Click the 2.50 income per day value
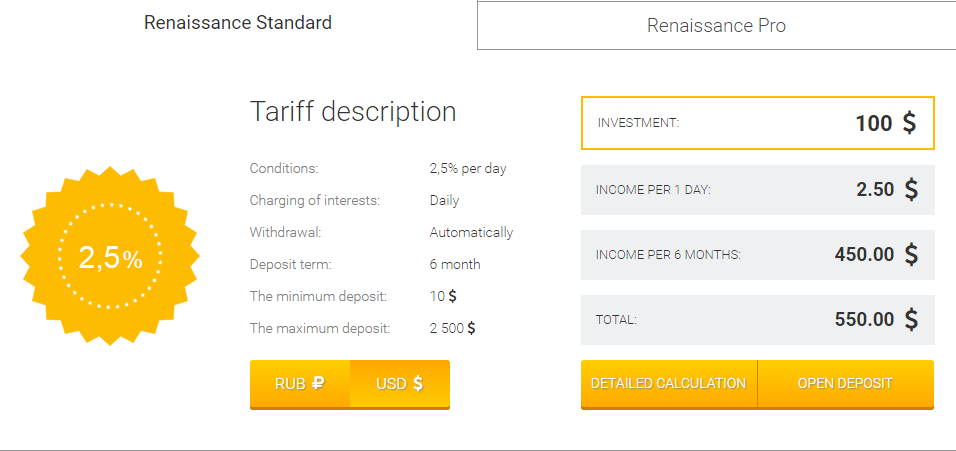Image resolution: width=956 pixels, height=451 pixels. [875, 189]
